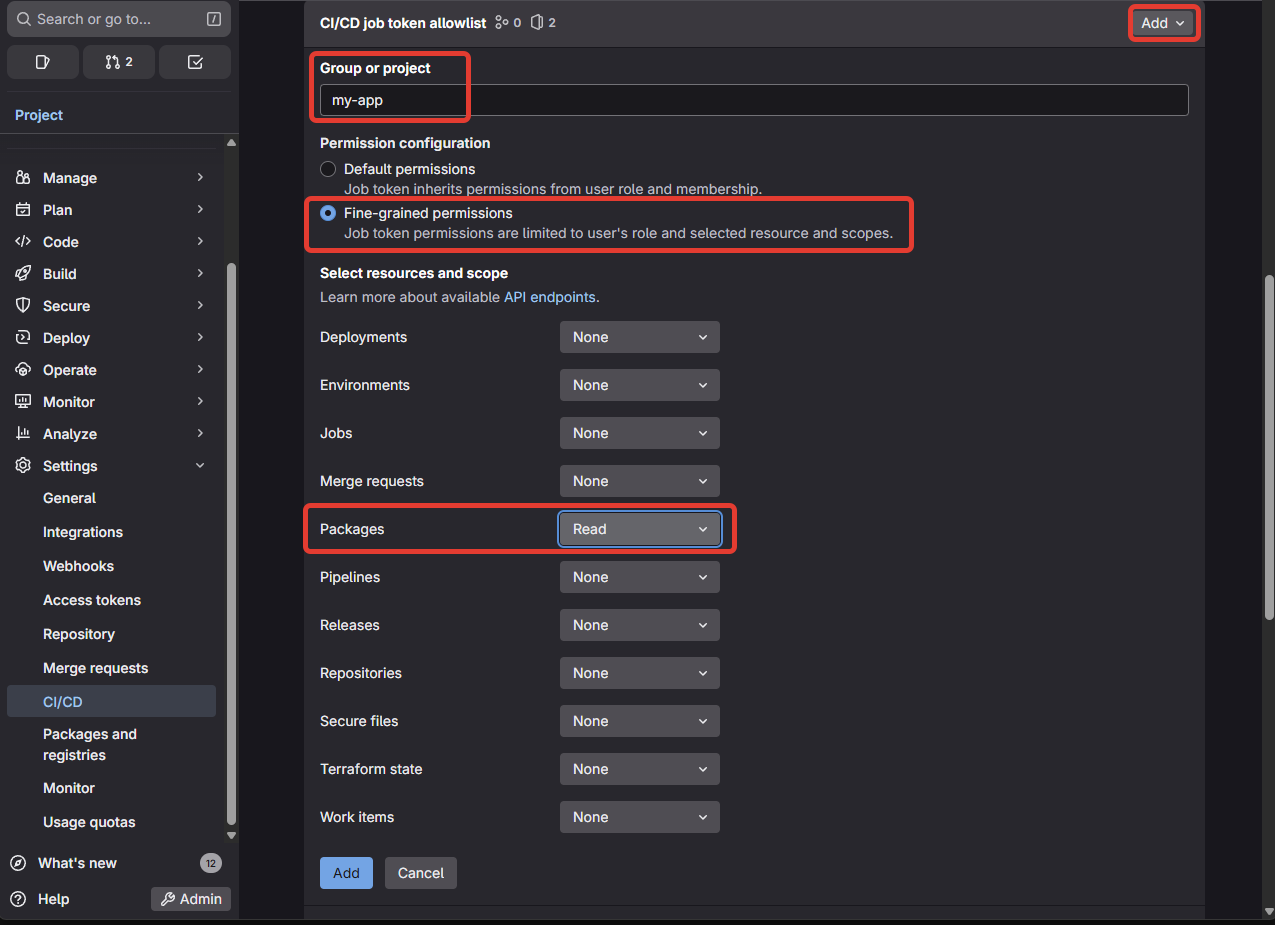1275x925 pixels.
Task: Open the to-do list checkmark icon
Action: [x=195, y=62]
